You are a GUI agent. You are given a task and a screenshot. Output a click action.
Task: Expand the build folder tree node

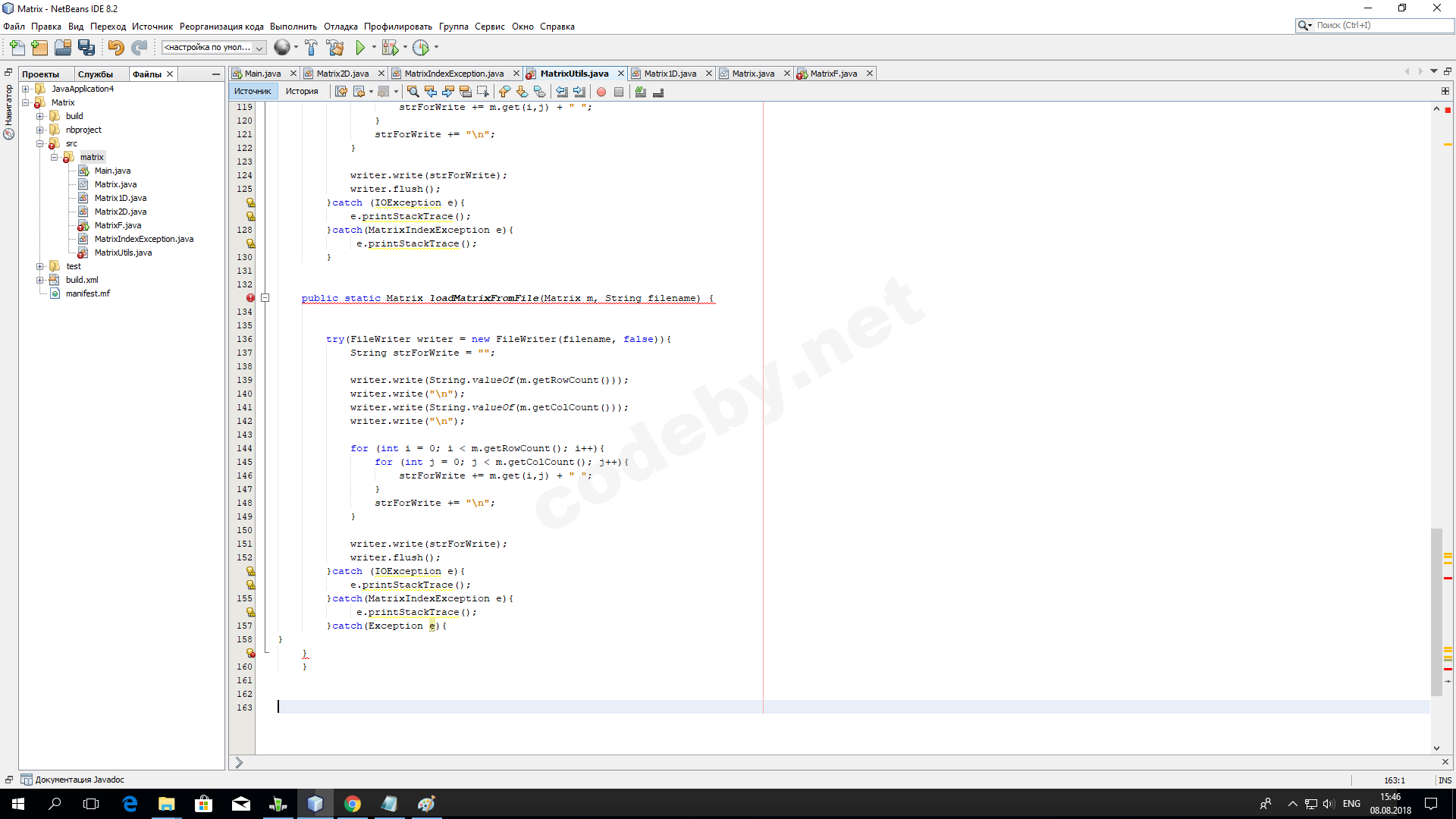tap(40, 116)
